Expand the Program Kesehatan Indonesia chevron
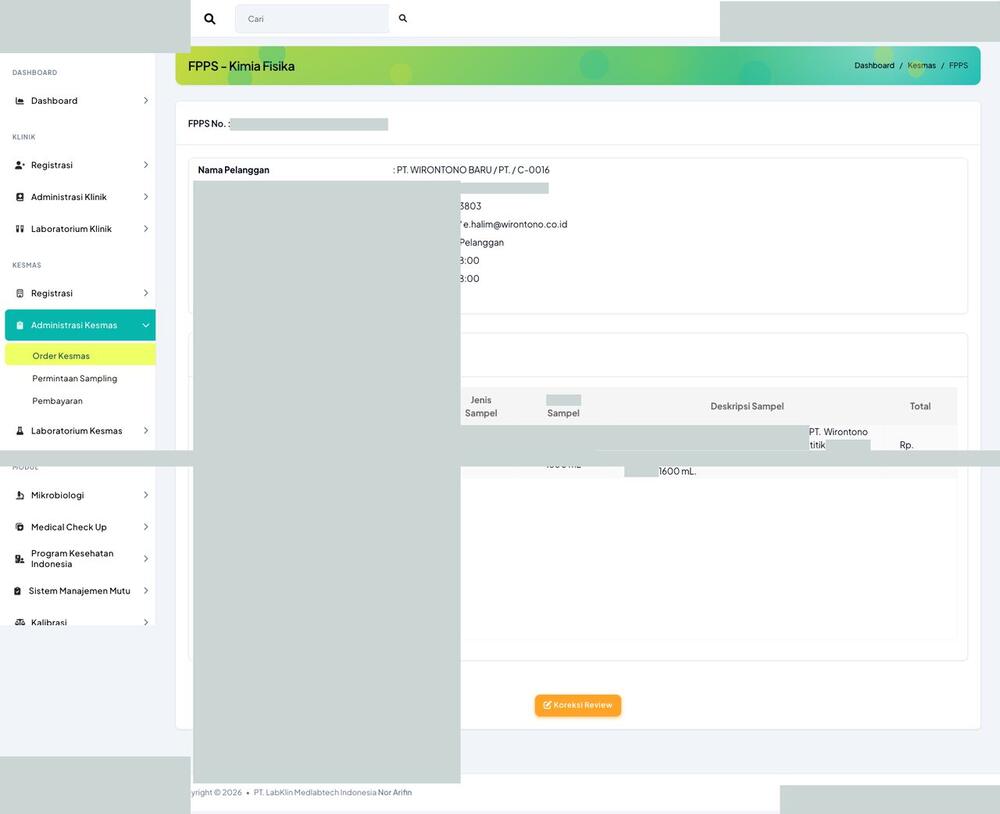 (x=145, y=559)
